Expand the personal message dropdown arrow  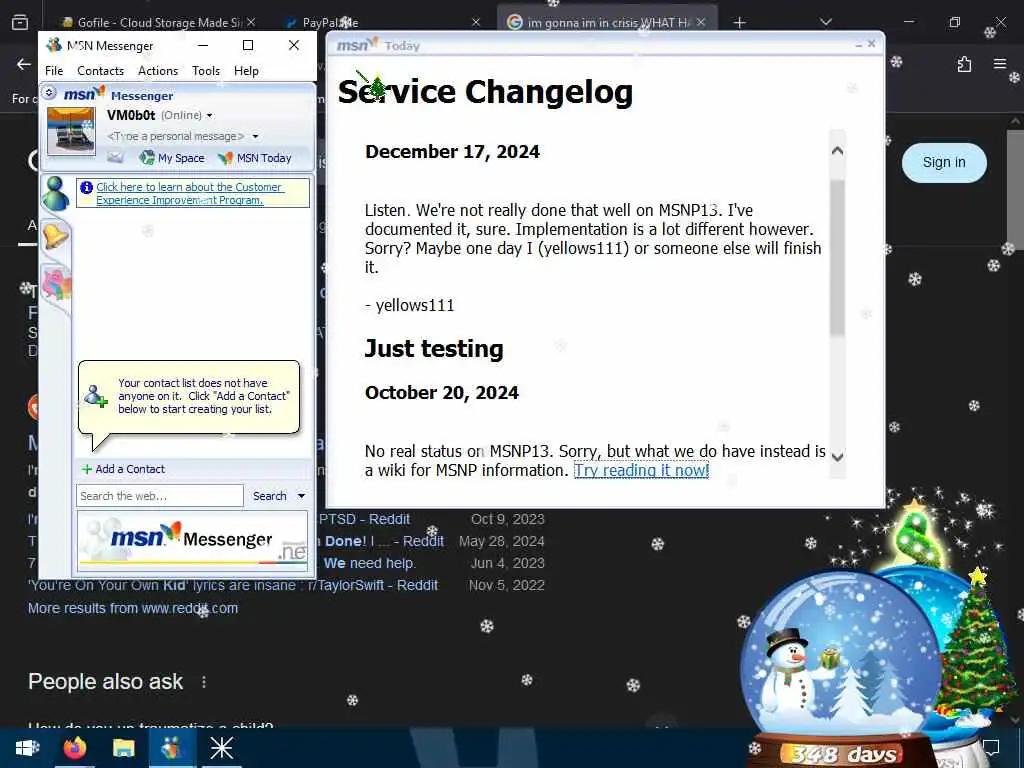tap(255, 136)
